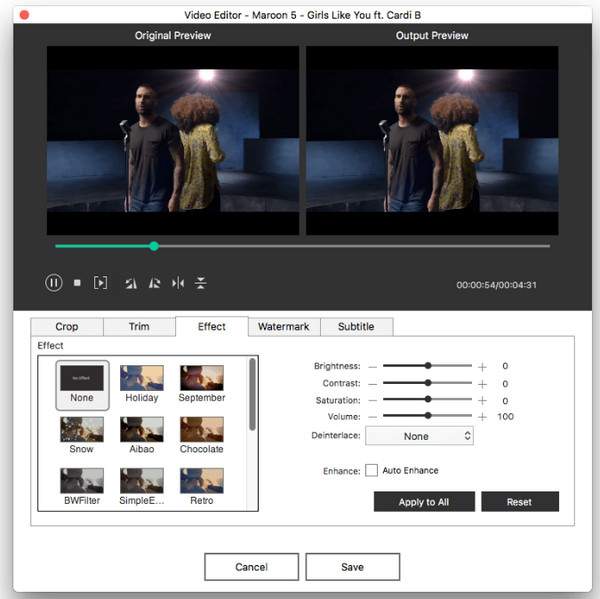Decrease saturation with minus icon
The width and height of the screenshot is (600, 599).
(x=373, y=401)
